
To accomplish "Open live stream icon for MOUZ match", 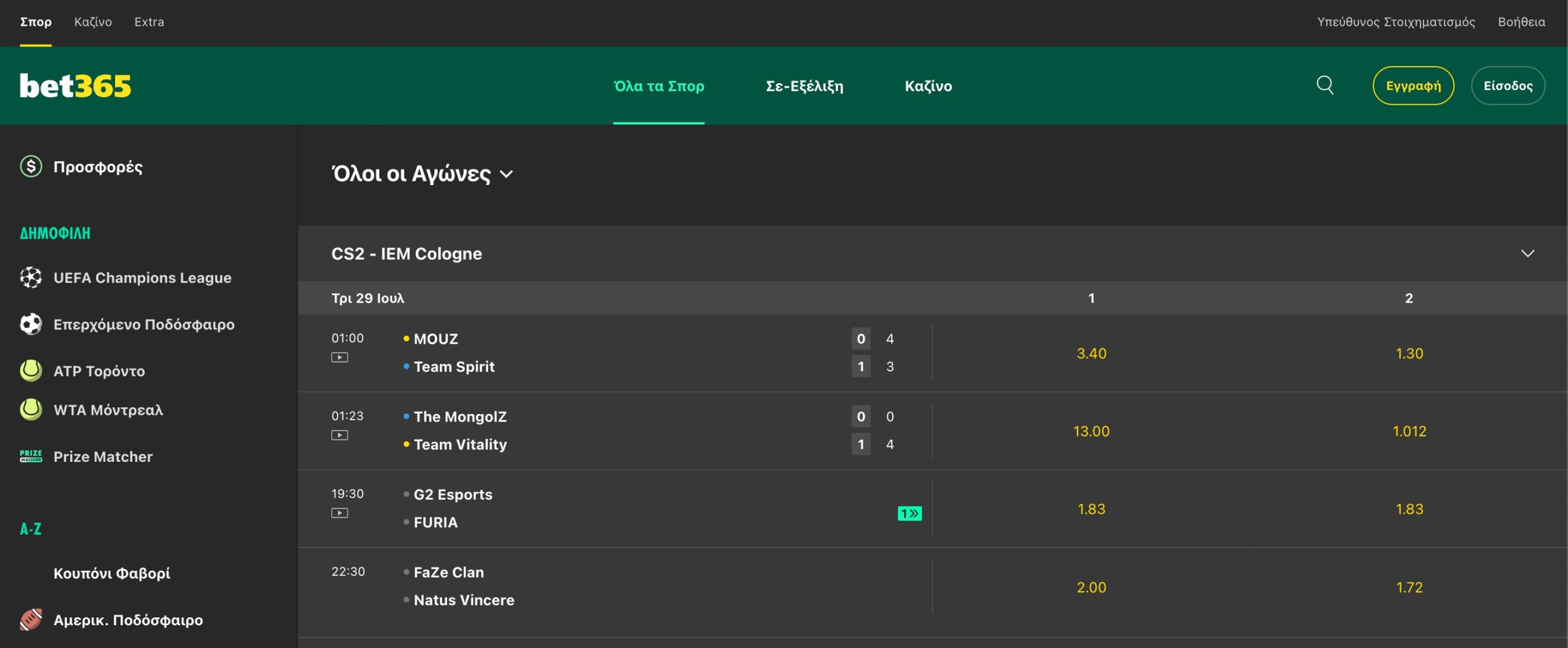I will 339,357.
